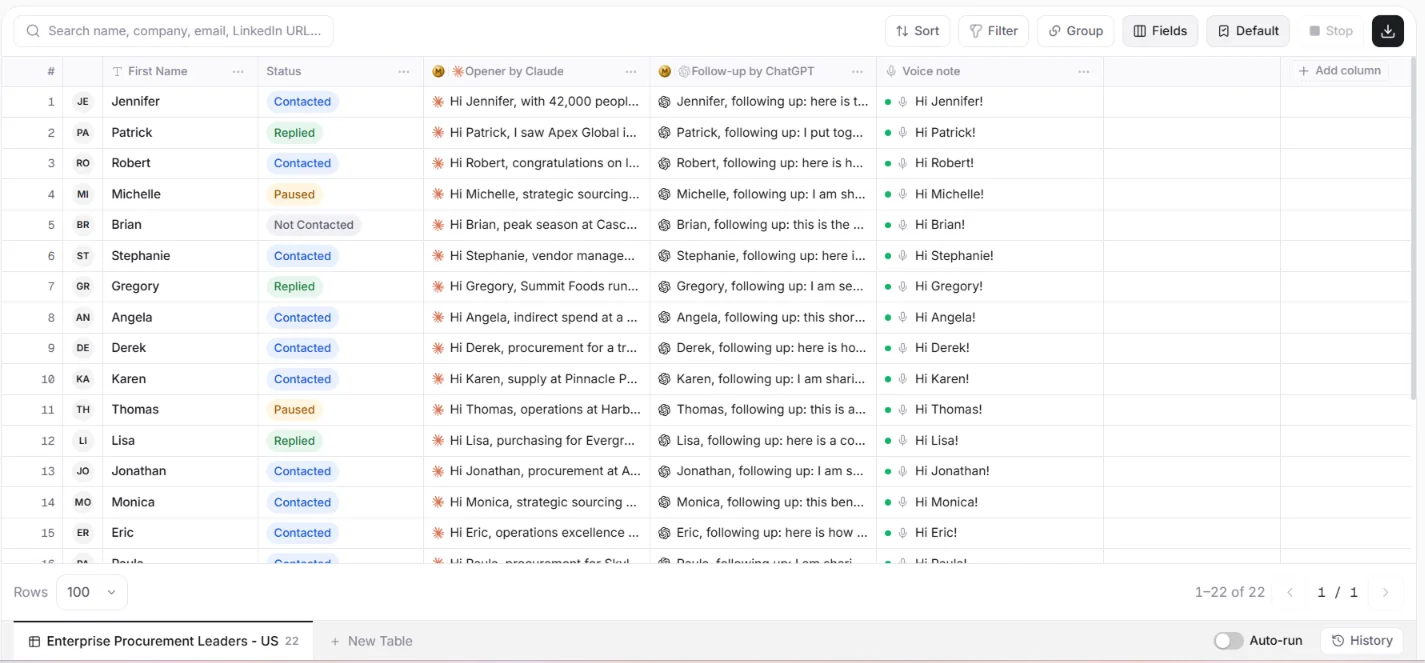Click Michelle's Paused status badge

click(294, 194)
